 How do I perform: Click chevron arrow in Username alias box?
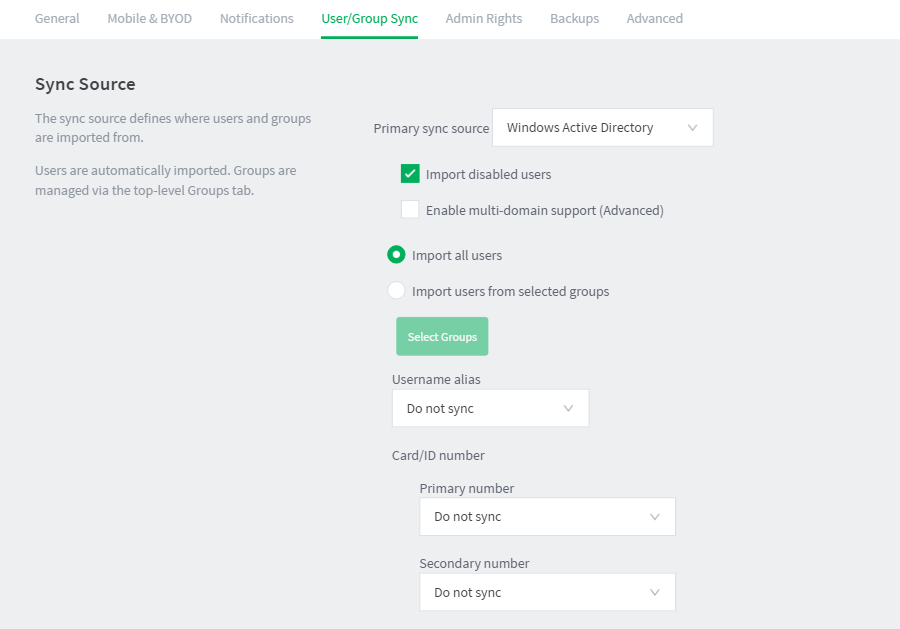[x=568, y=408]
